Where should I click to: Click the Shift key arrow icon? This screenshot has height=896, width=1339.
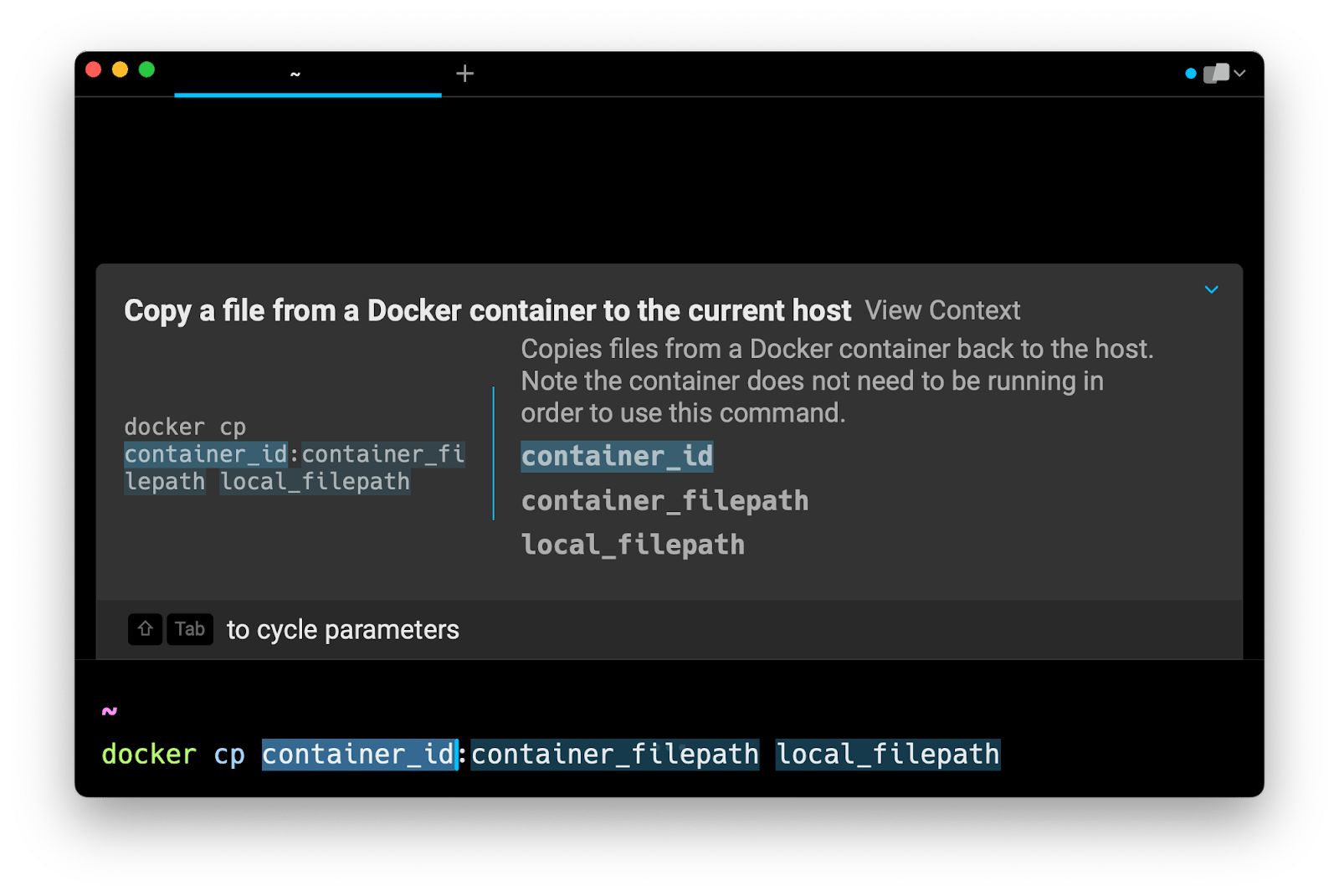tap(145, 629)
